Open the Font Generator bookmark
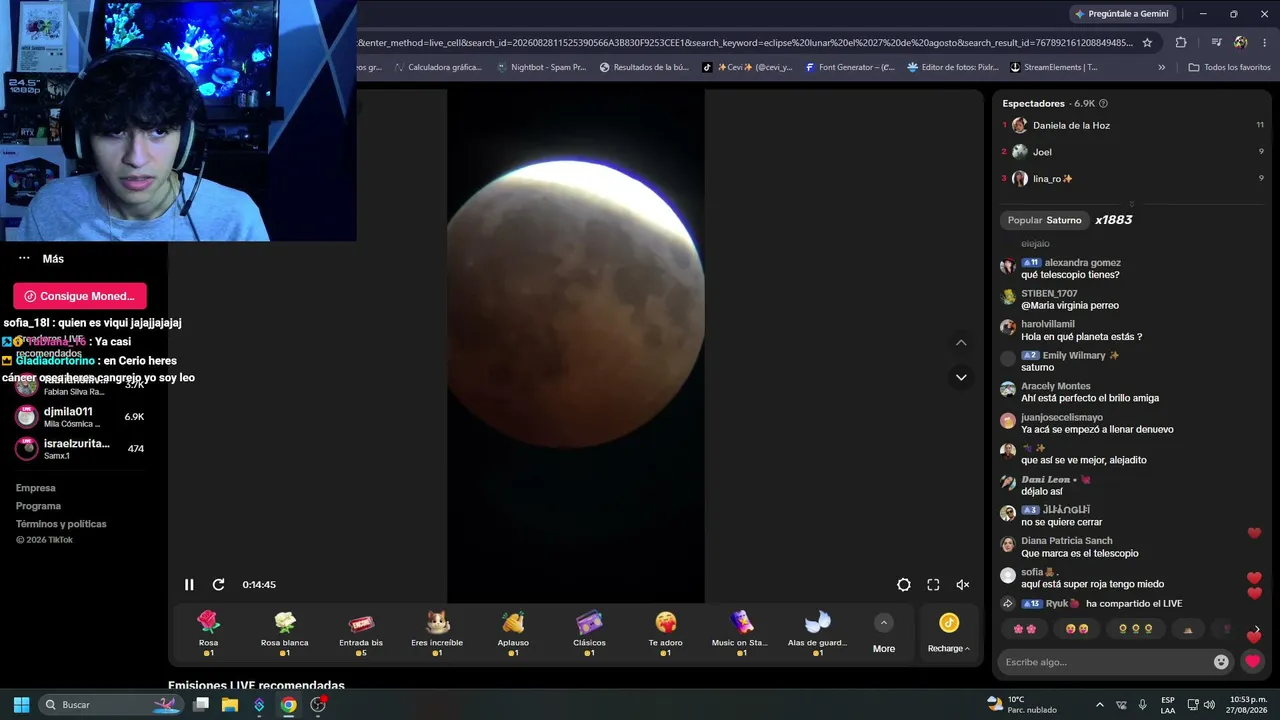 point(849,68)
